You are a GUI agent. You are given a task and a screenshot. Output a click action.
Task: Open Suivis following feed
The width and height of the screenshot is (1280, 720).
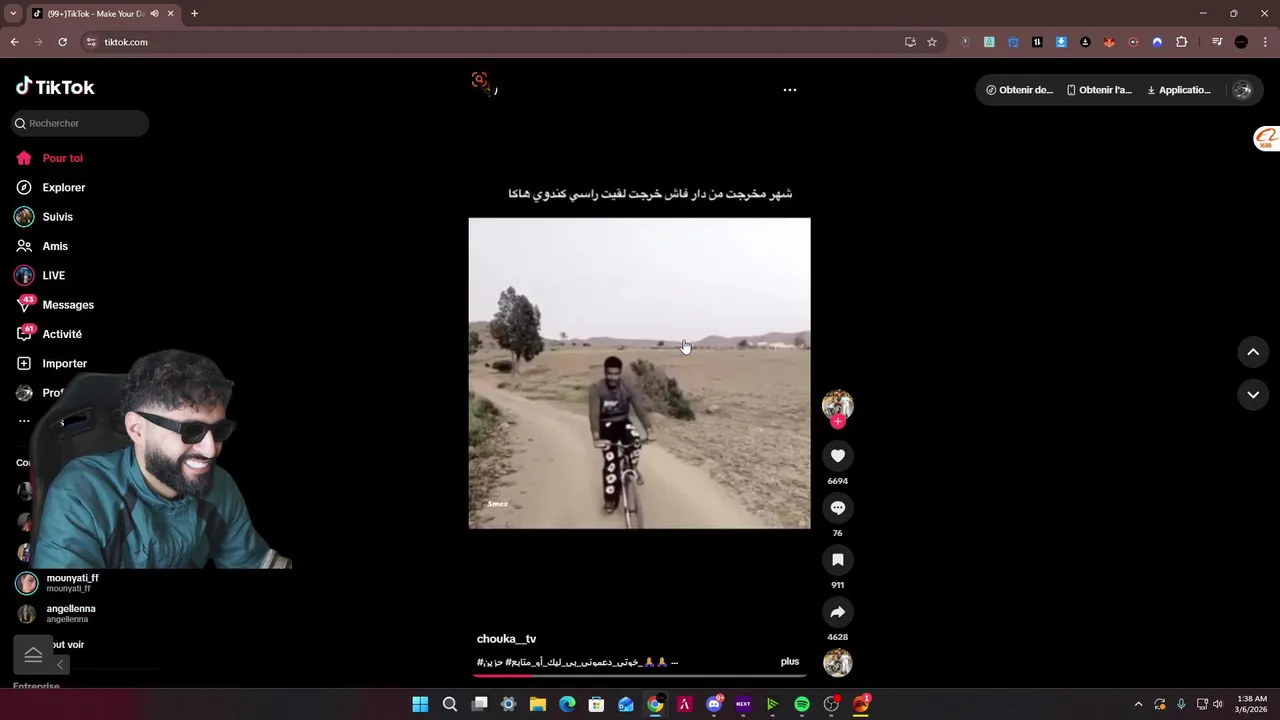coord(45,217)
